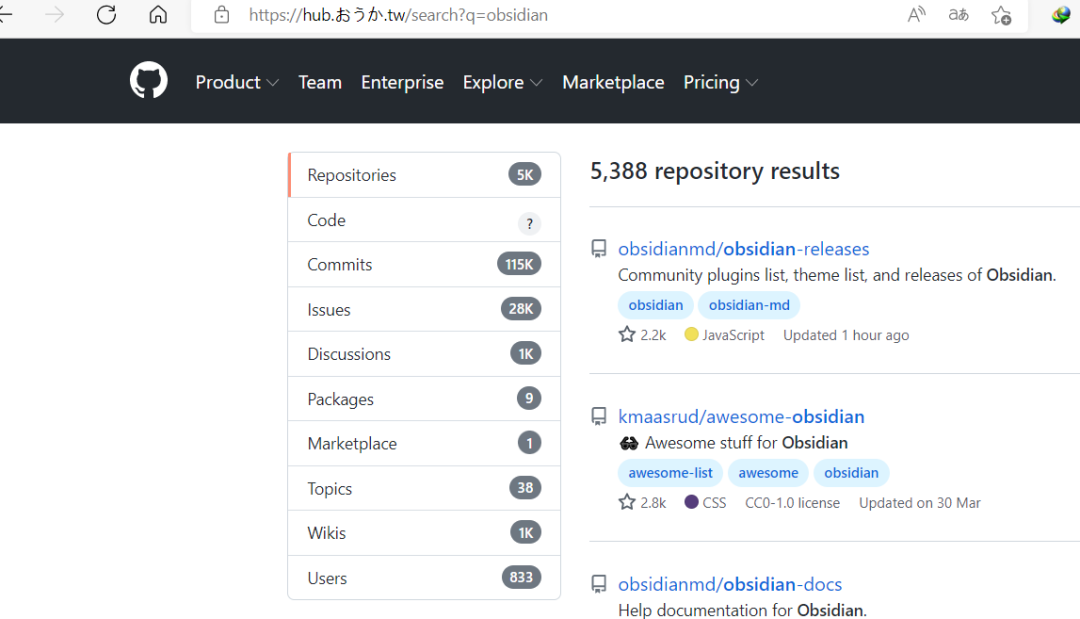
Task: Click the yellow JavaScript language dot
Action: coord(692,335)
